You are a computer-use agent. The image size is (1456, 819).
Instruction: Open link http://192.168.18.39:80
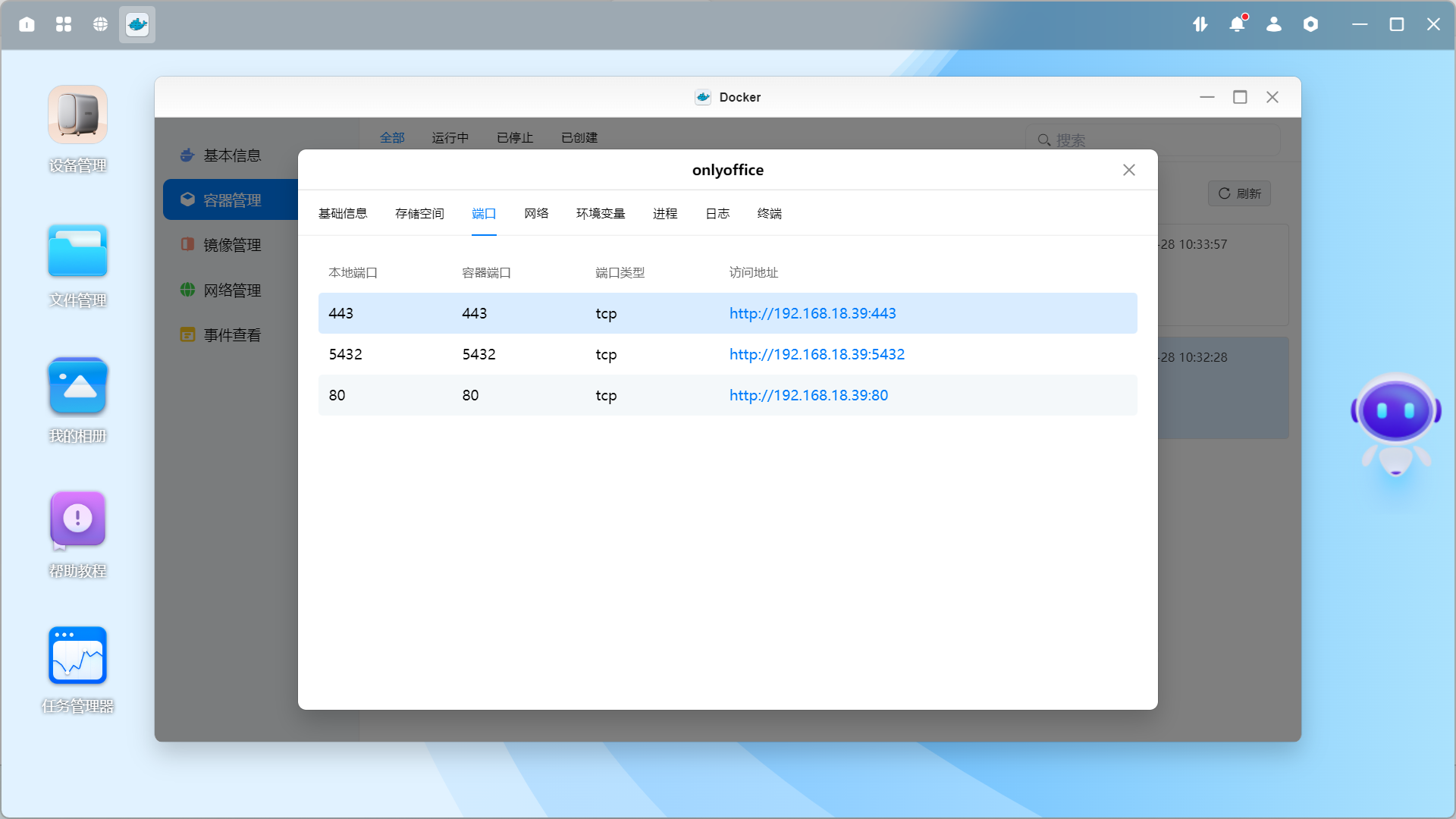click(x=808, y=395)
